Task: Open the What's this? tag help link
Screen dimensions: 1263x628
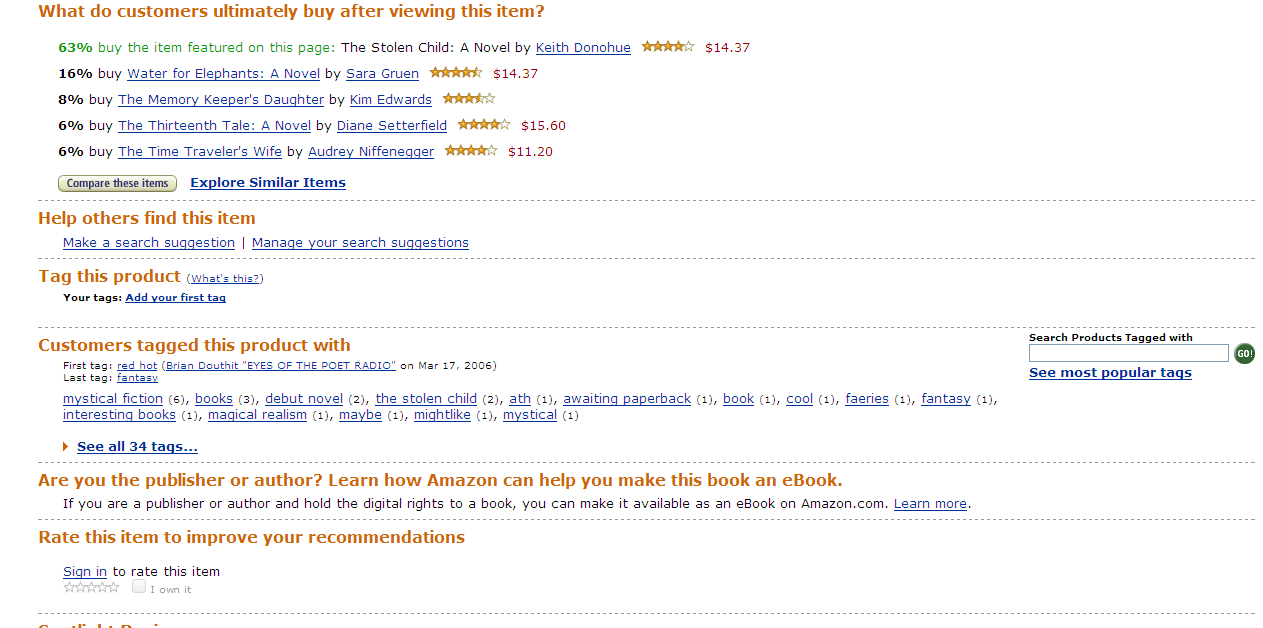Action: (225, 278)
